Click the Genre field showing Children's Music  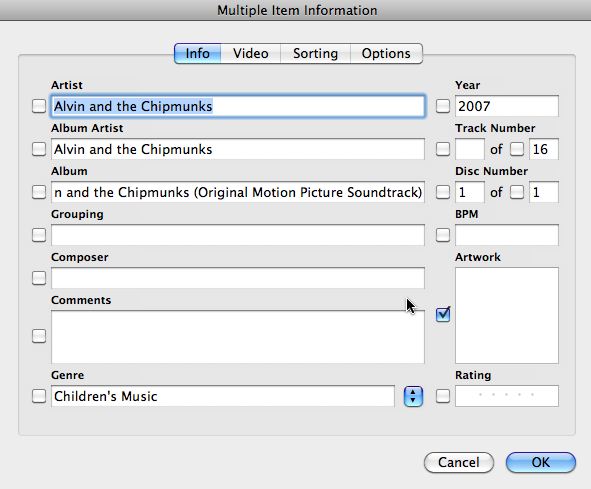point(223,396)
